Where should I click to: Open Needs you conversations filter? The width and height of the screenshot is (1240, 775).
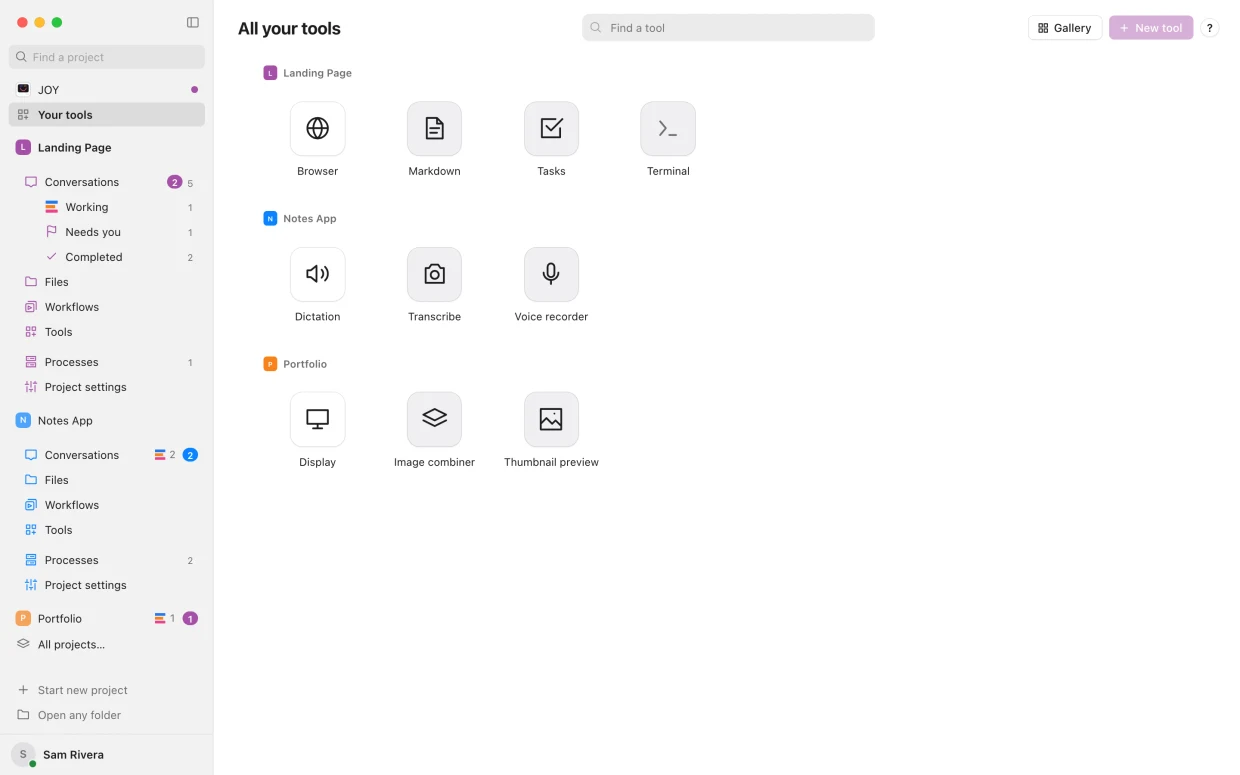pos(107,232)
